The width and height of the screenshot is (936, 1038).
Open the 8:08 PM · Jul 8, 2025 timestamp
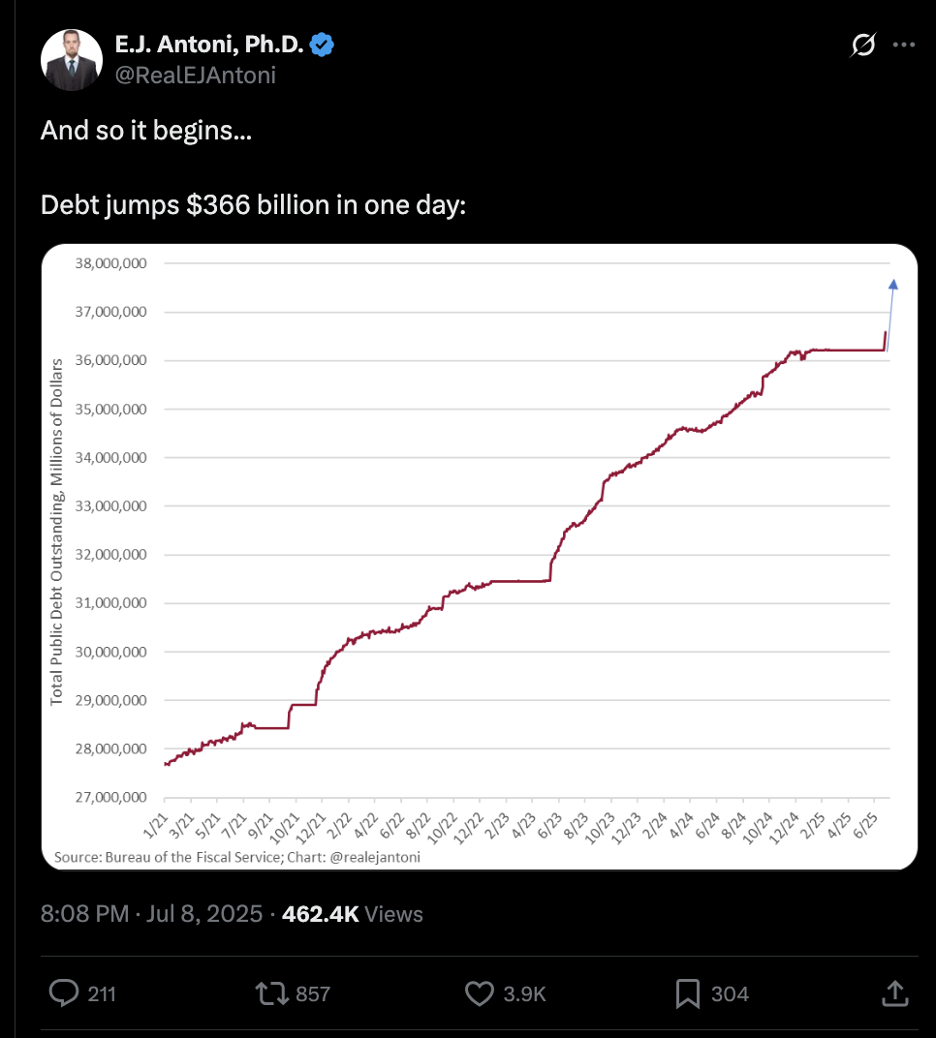pyautogui.click(x=152, y=914)
